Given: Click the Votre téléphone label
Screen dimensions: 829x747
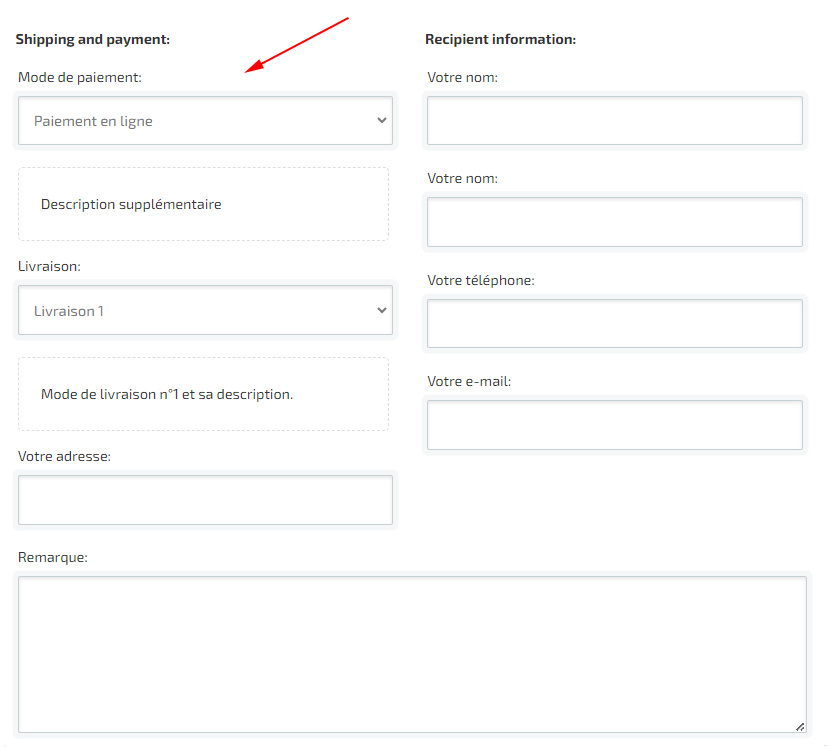Looking at the screenshot, I should click(x=480, y=280).
